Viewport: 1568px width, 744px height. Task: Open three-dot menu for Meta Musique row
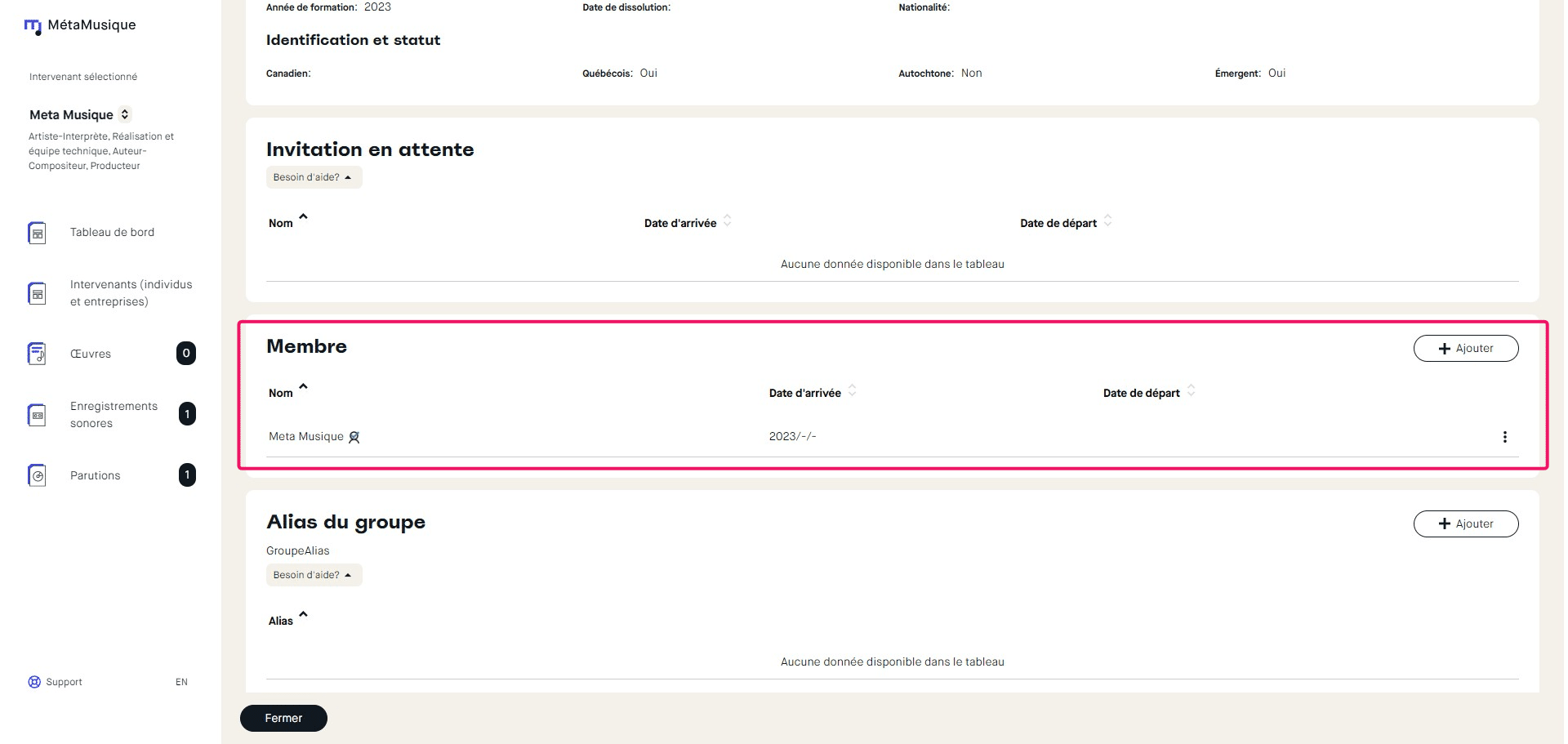[x=1504, y=437]
